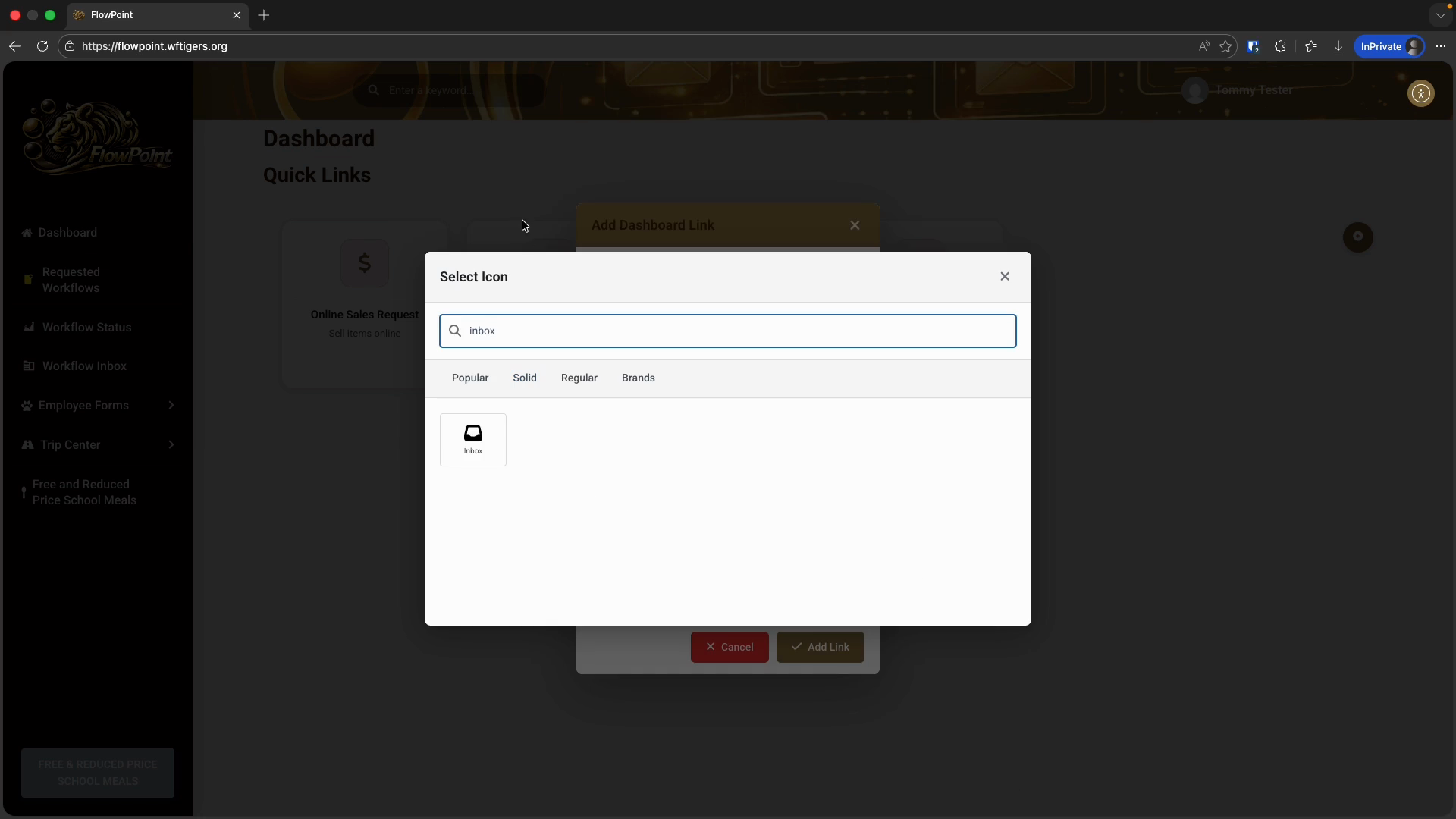Switch to the Solid icons tab
The width and height of the screenshot is (1456, 819).
pos(524,378)
